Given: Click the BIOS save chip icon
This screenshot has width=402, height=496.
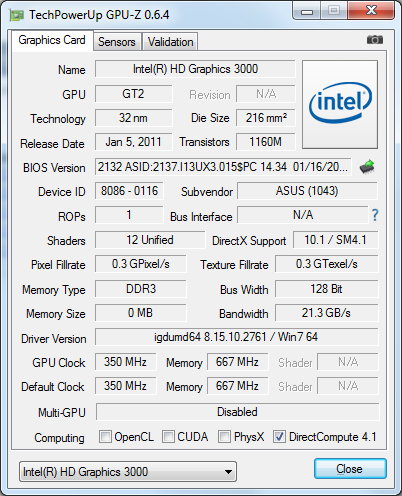Looking at the screenshot, I should (x=367, y=167).
